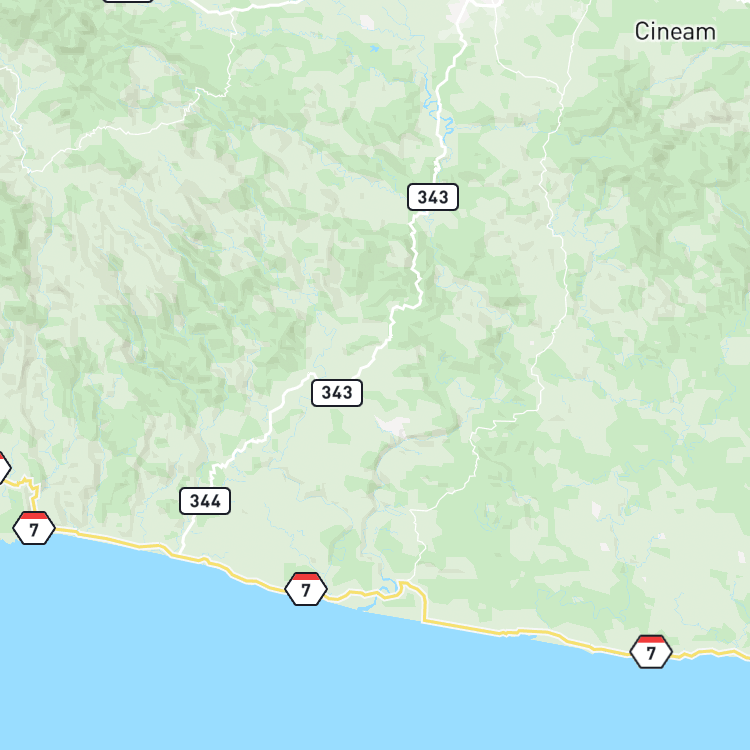Click the 344 route shield
The width and height of the screenshot is (750, 750).
tap(205, 501)
